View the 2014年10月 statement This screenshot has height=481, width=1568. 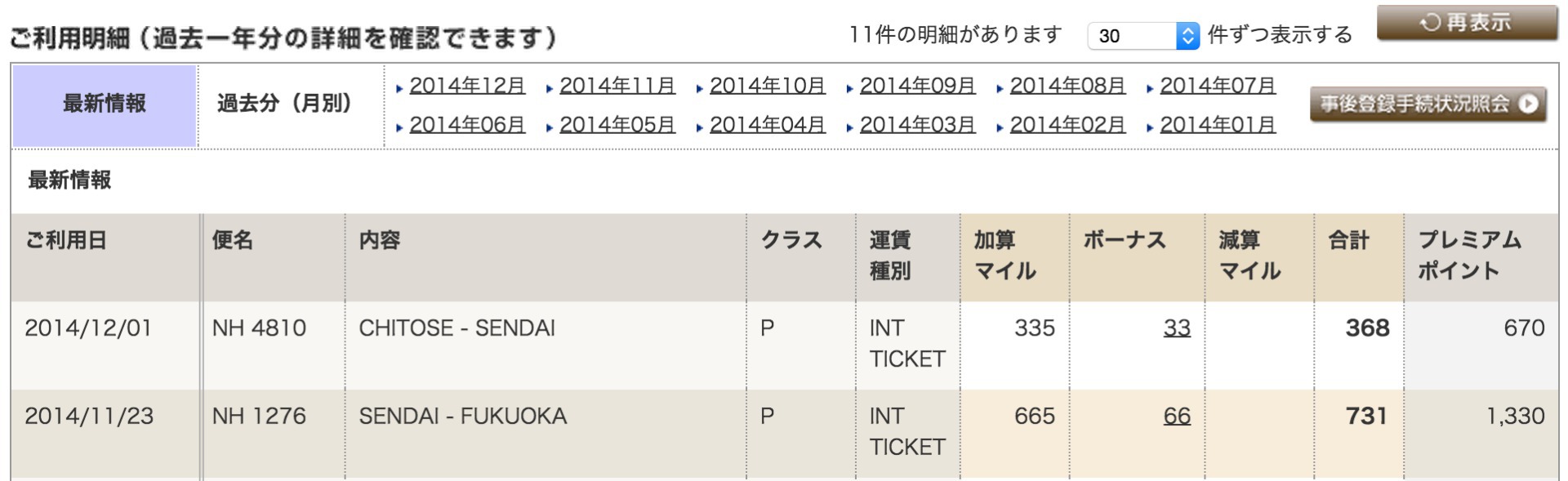(x=767, y=86)
